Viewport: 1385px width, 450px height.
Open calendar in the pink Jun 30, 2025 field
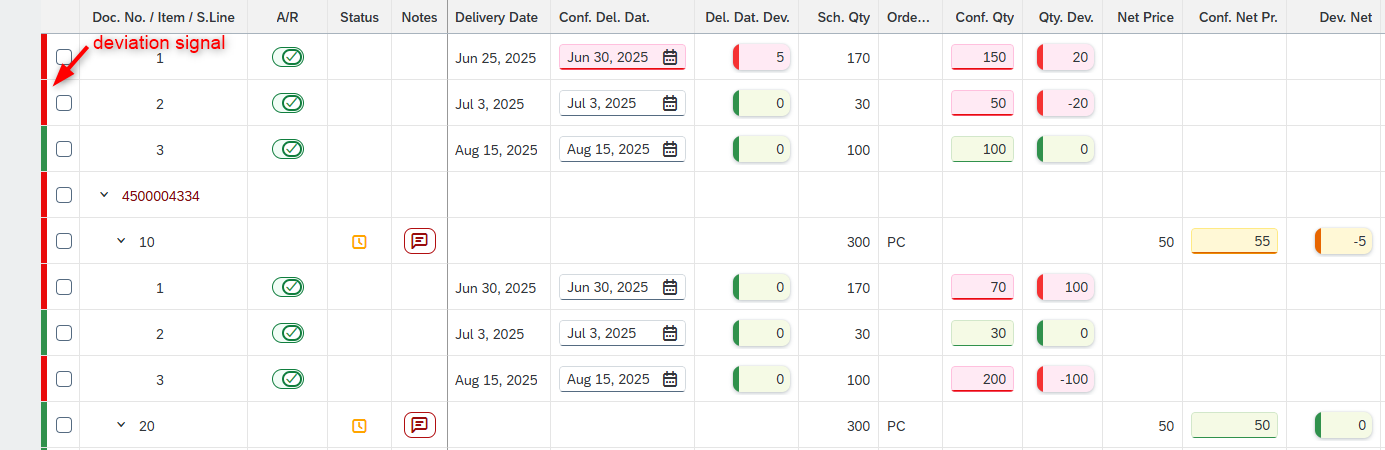click(670, 57)
